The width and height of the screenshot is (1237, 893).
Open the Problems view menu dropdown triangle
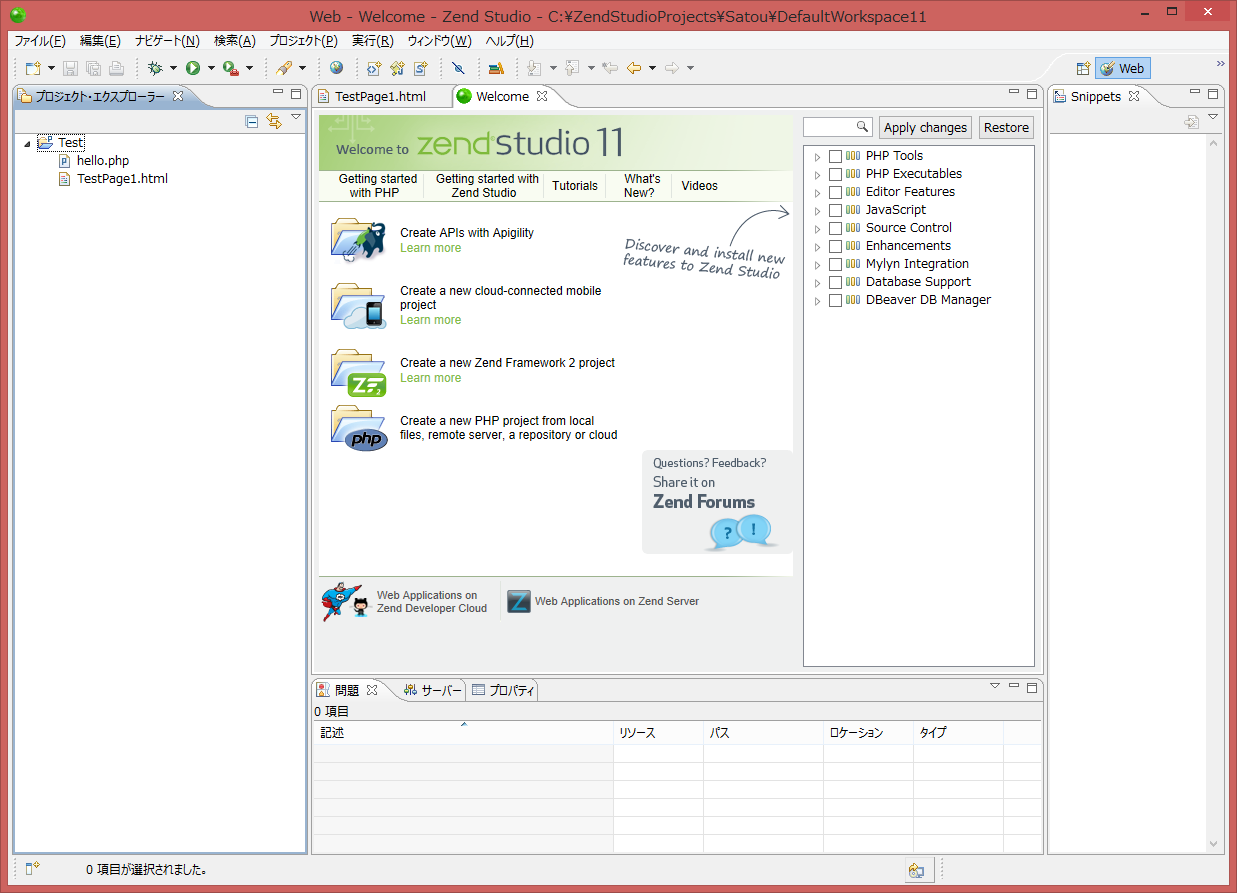pos(995,686)
